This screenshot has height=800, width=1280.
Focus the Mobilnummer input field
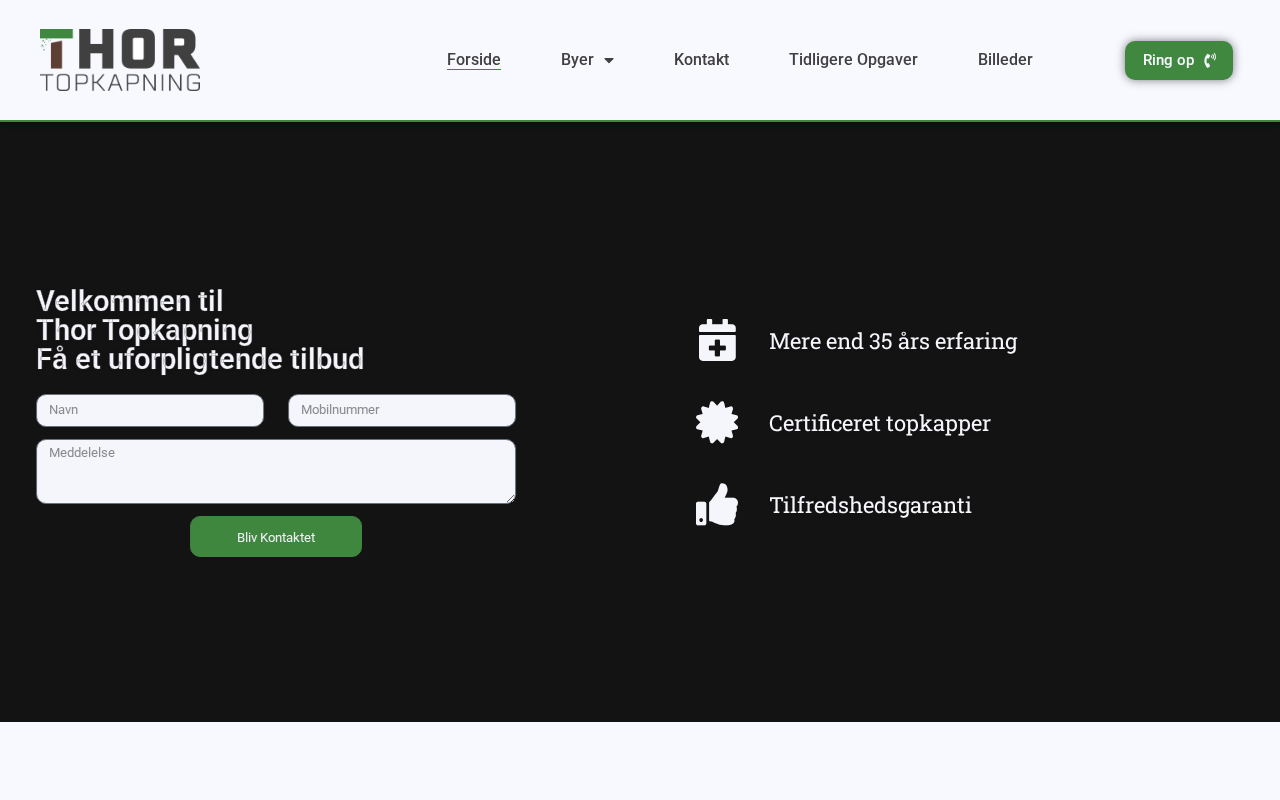(402, 410)
